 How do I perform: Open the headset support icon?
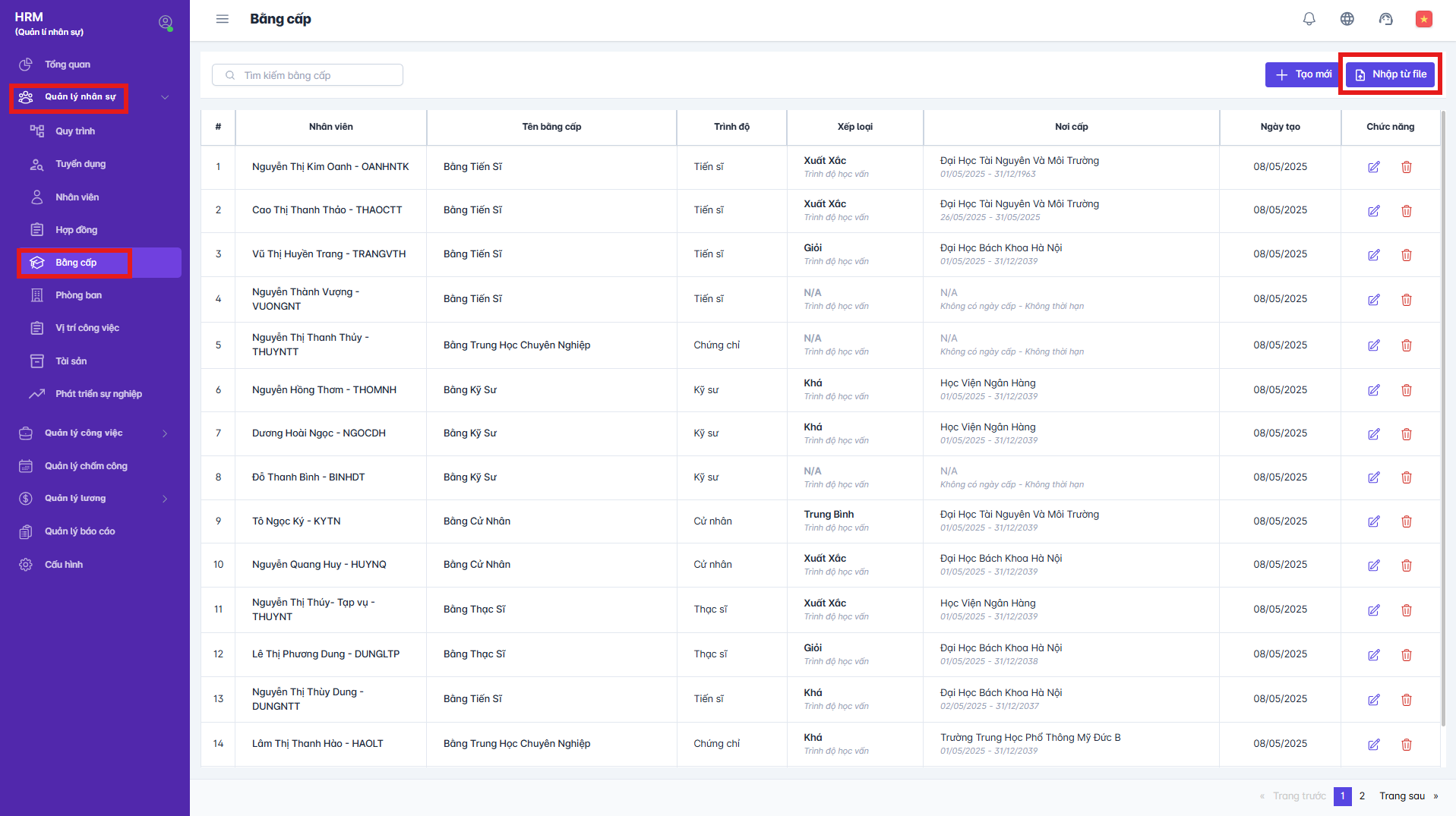1385,19
